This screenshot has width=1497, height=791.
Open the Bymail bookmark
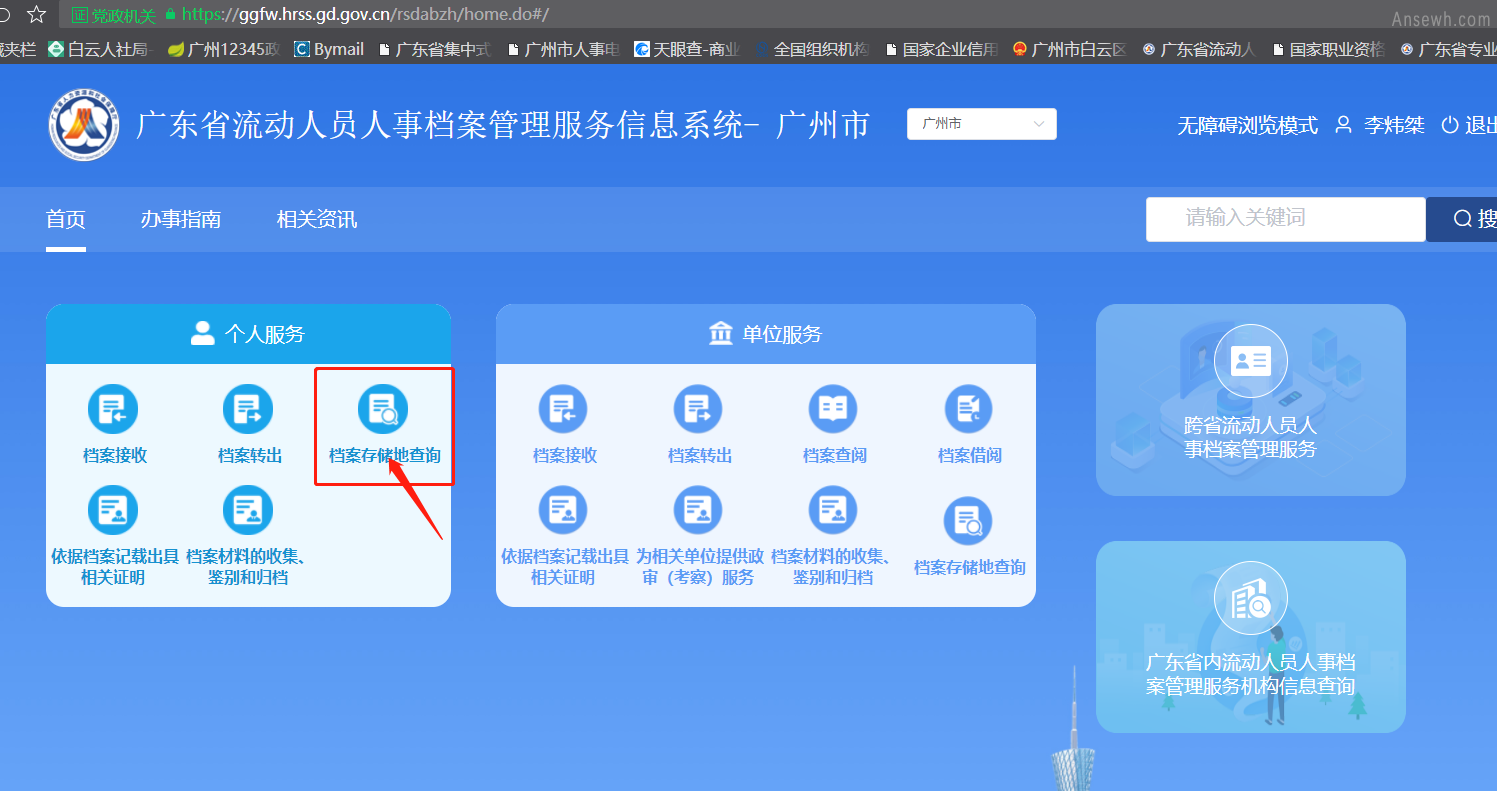click(328, 49)
